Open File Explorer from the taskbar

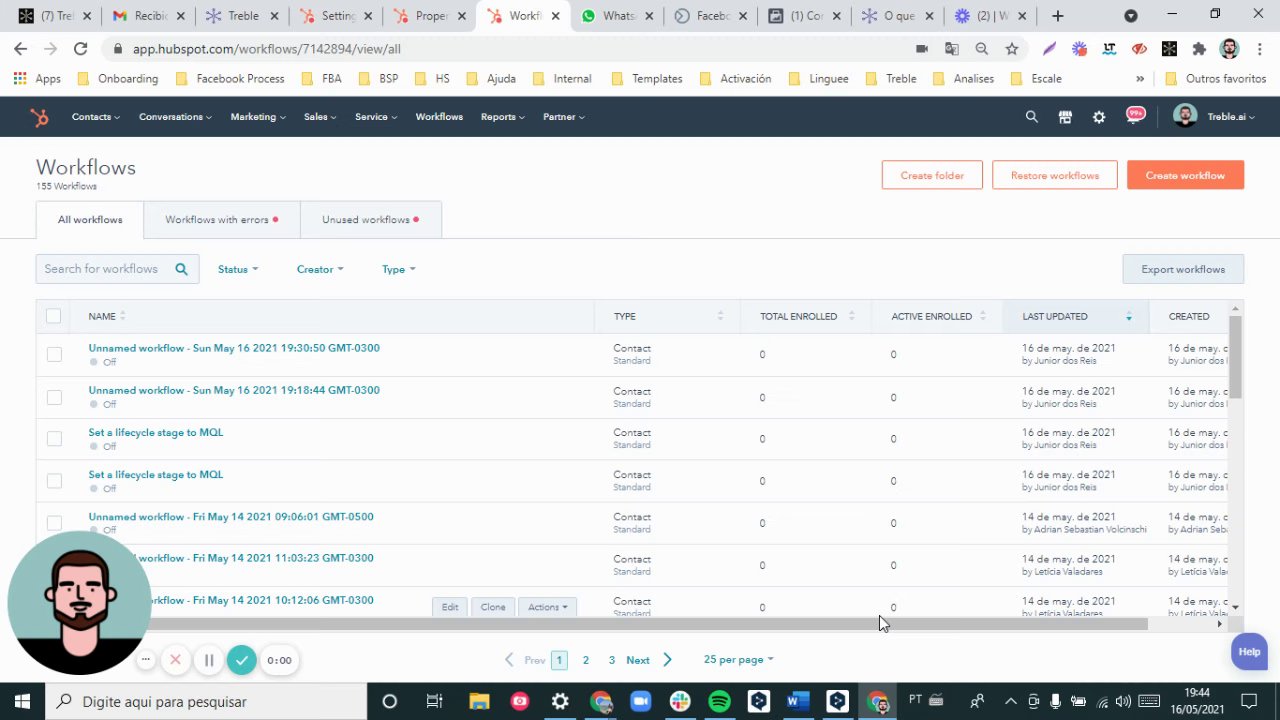479,701
